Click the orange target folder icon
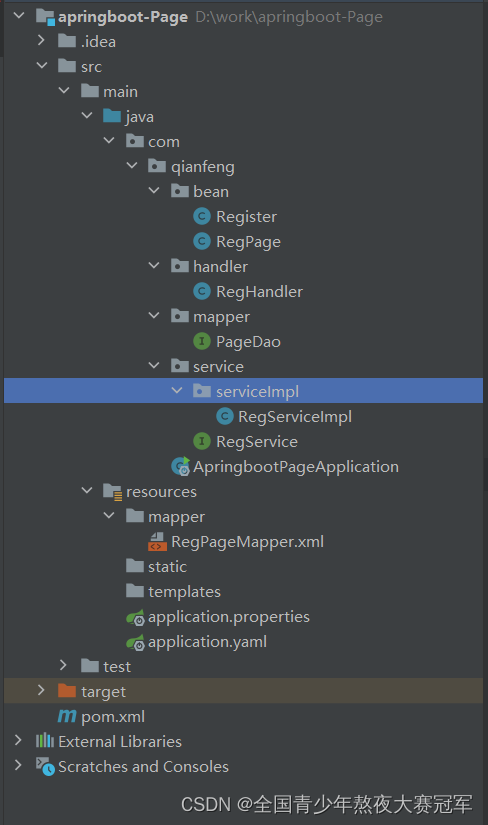The height and width of the screenshot is (825, 488). click(67, 690)
